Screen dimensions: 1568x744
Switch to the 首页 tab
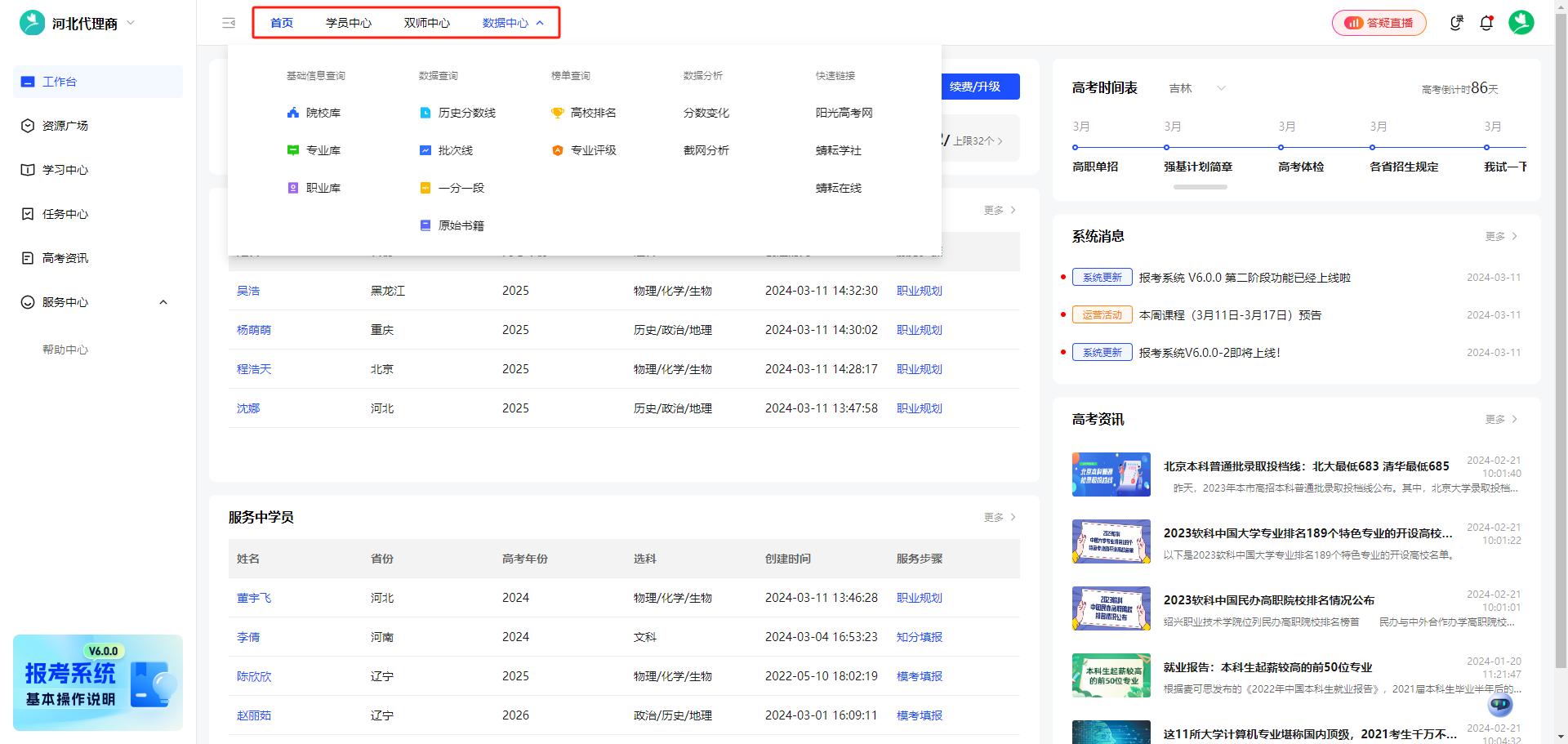click(282, 23)
